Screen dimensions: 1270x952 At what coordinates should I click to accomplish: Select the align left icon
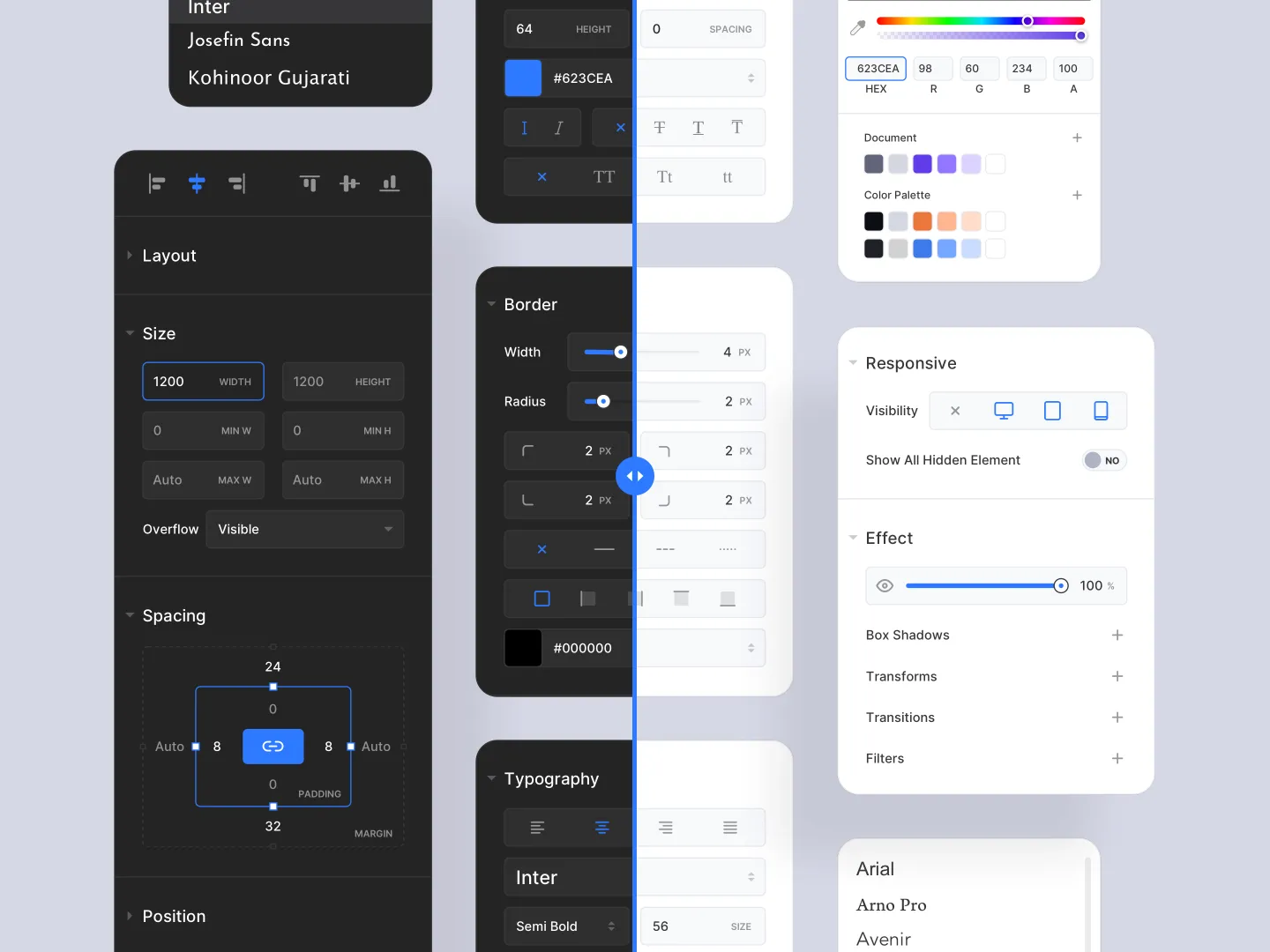pos(157,183)
